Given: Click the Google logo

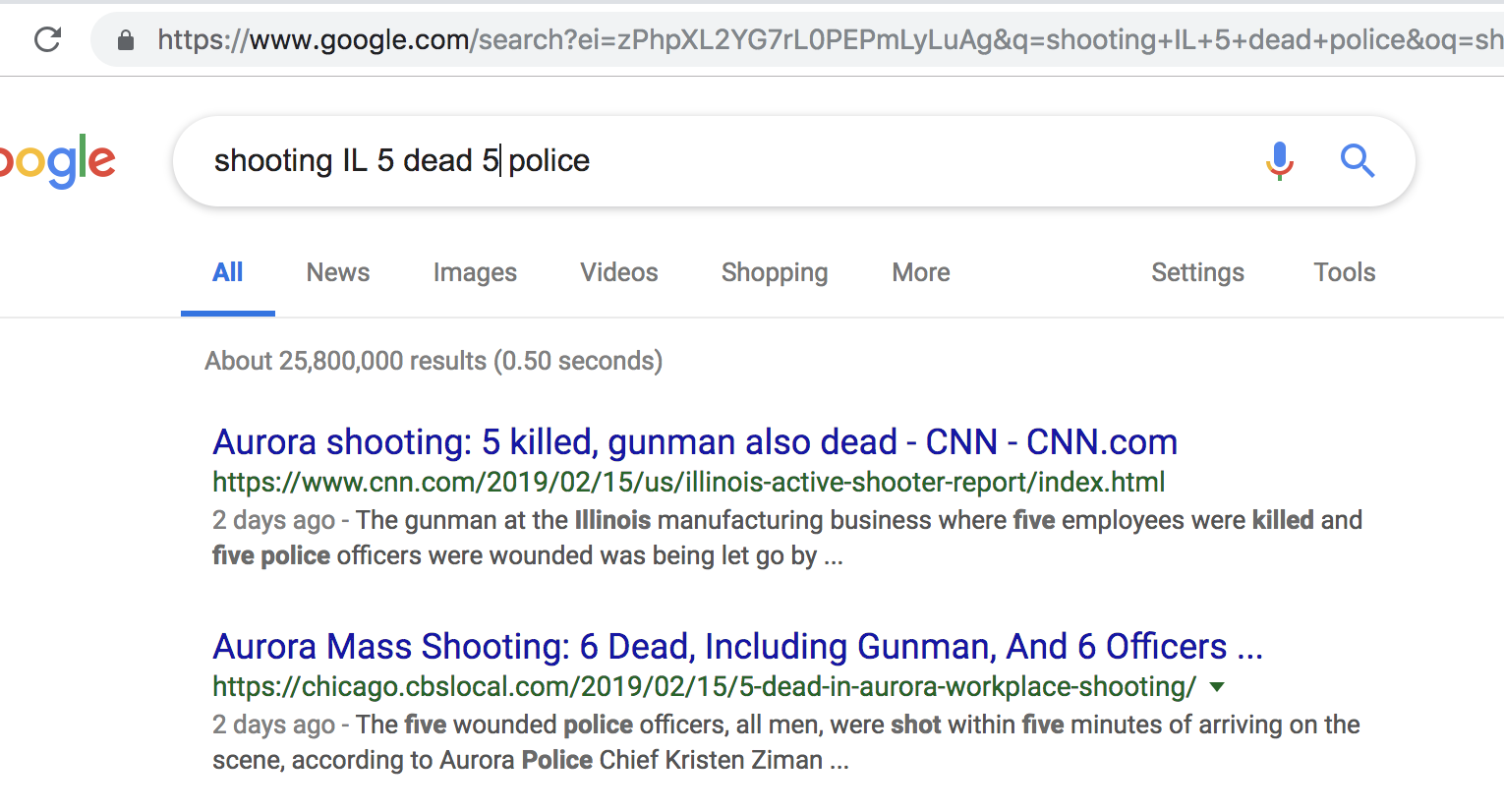Looking at the screenshot, I should point(59,161).
